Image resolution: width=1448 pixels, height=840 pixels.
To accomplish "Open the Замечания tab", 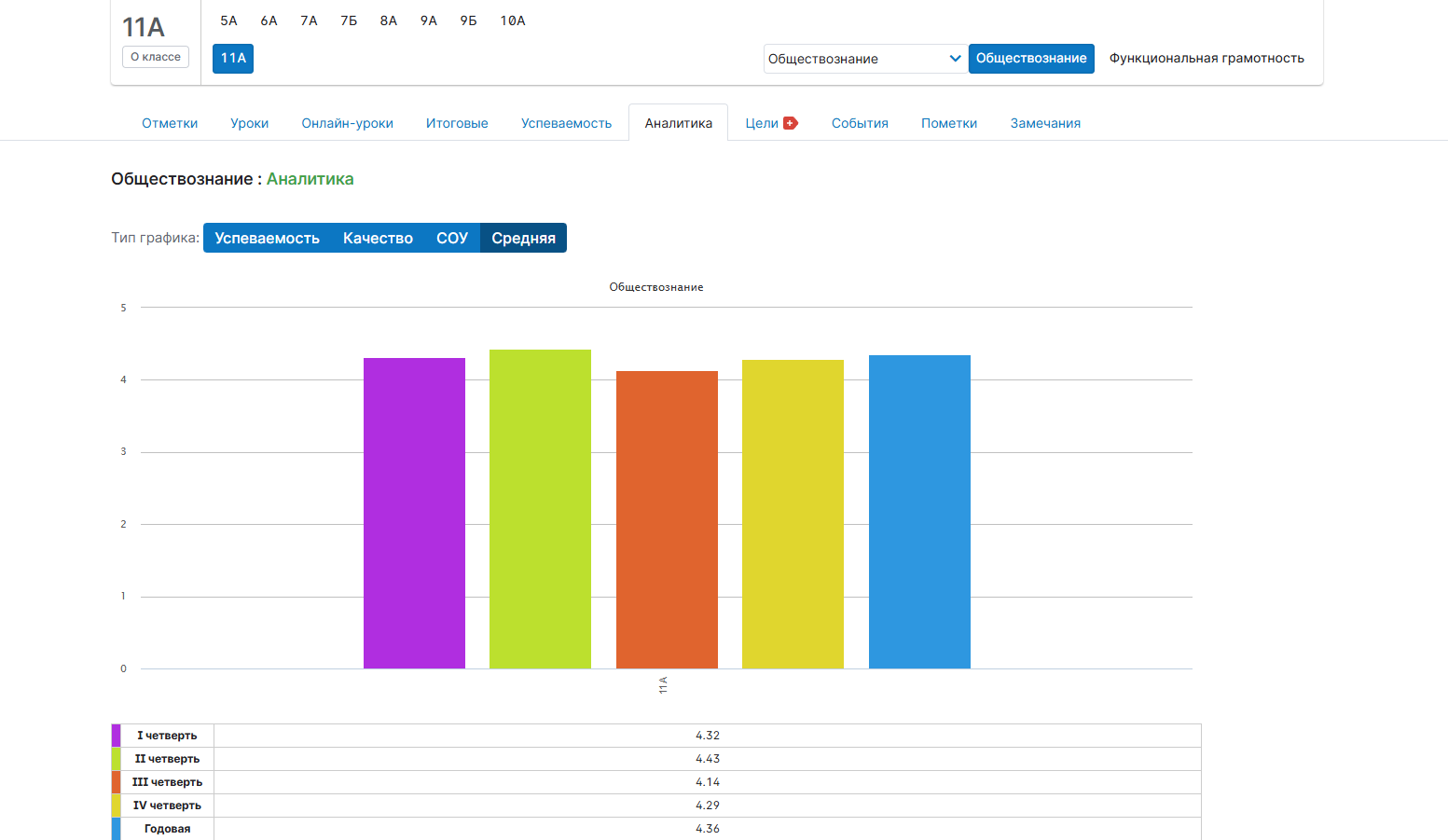I will coord(1045,123).
